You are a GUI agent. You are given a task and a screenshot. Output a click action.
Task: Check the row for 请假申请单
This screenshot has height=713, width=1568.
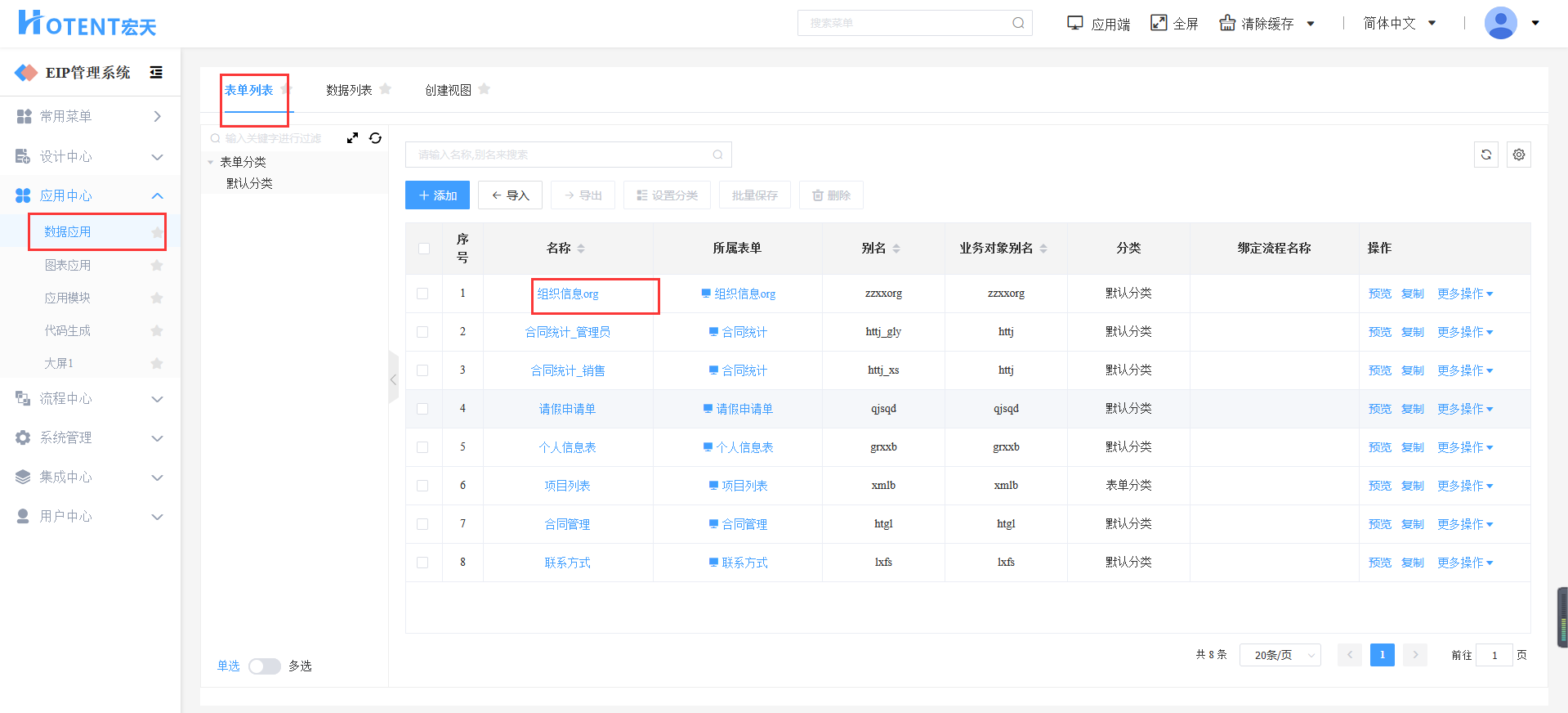[422, 409]
